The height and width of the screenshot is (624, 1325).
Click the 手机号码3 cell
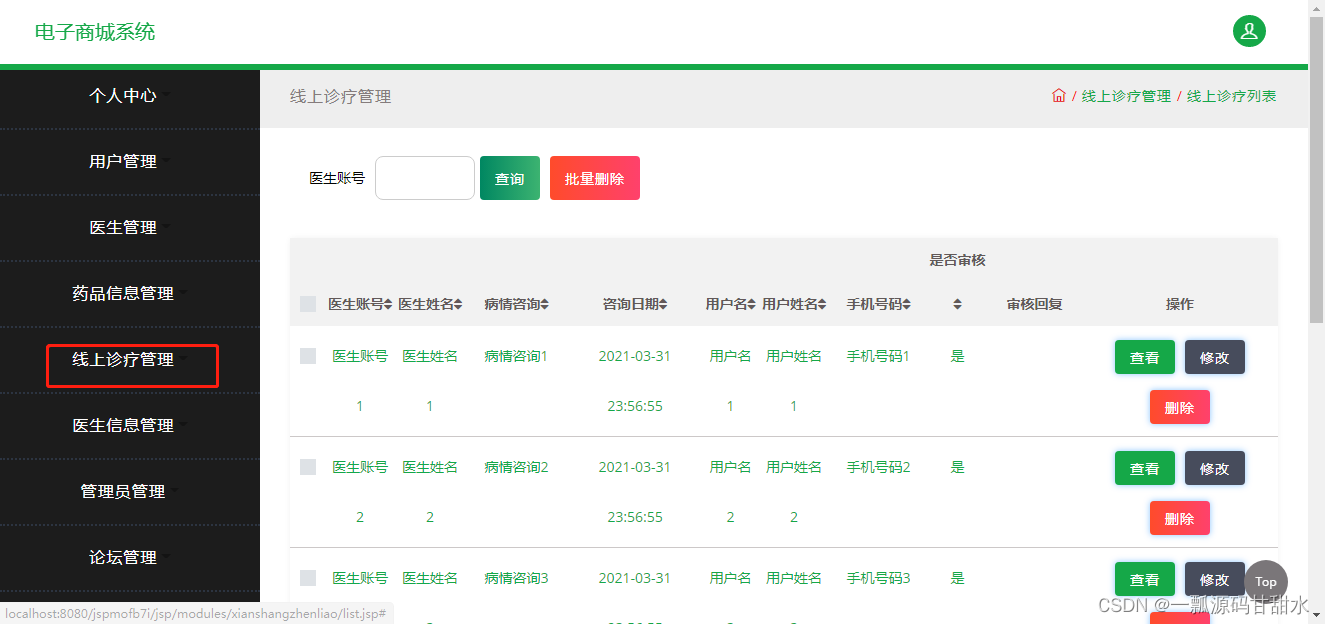click(x=878, y=578)
